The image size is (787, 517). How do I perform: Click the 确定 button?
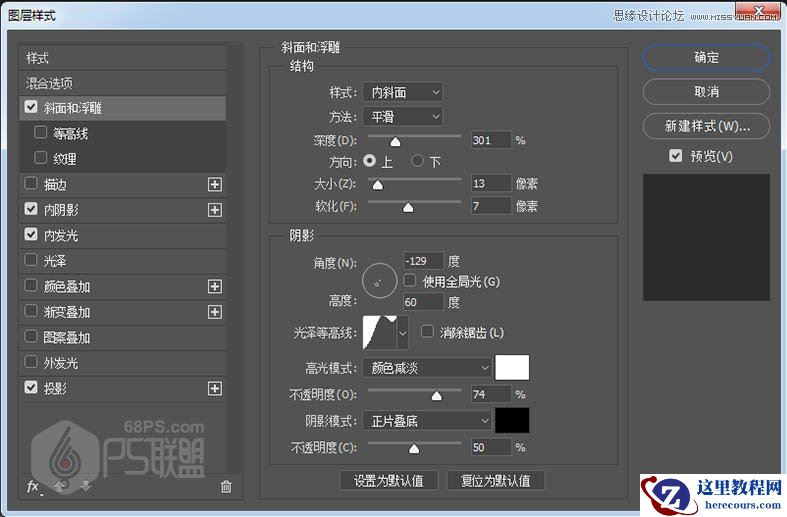[x=706, y=57]
